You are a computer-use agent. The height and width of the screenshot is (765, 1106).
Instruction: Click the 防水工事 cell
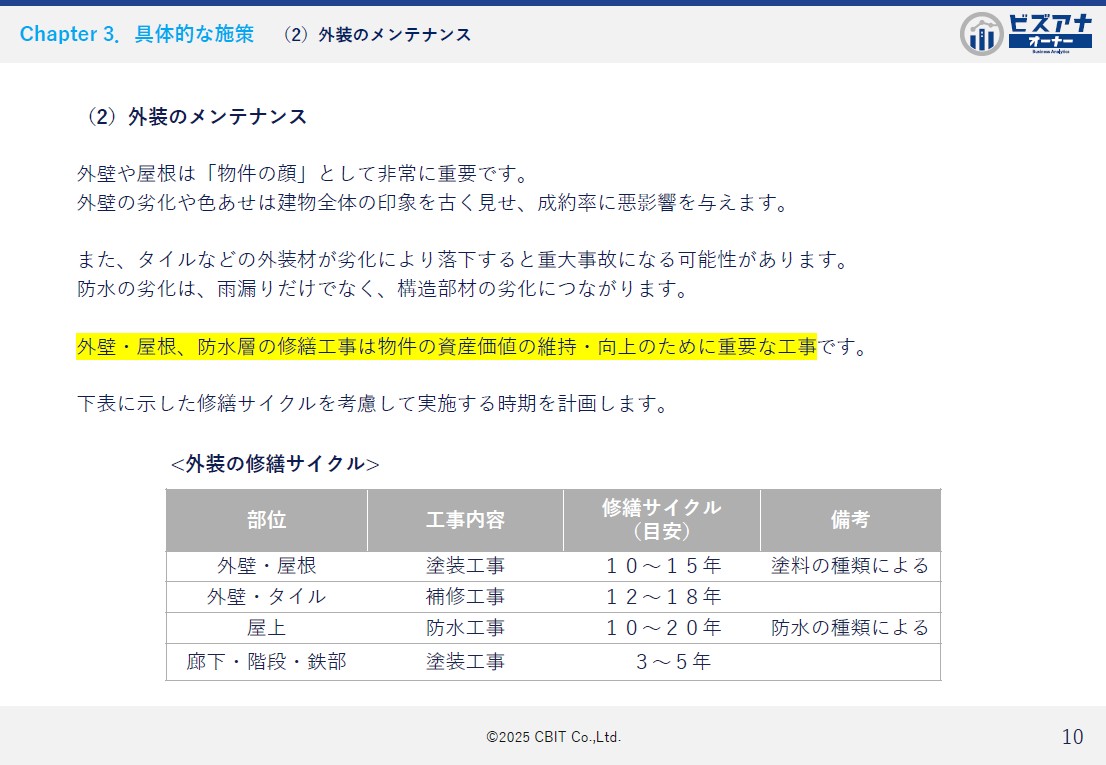click(466, 628)
